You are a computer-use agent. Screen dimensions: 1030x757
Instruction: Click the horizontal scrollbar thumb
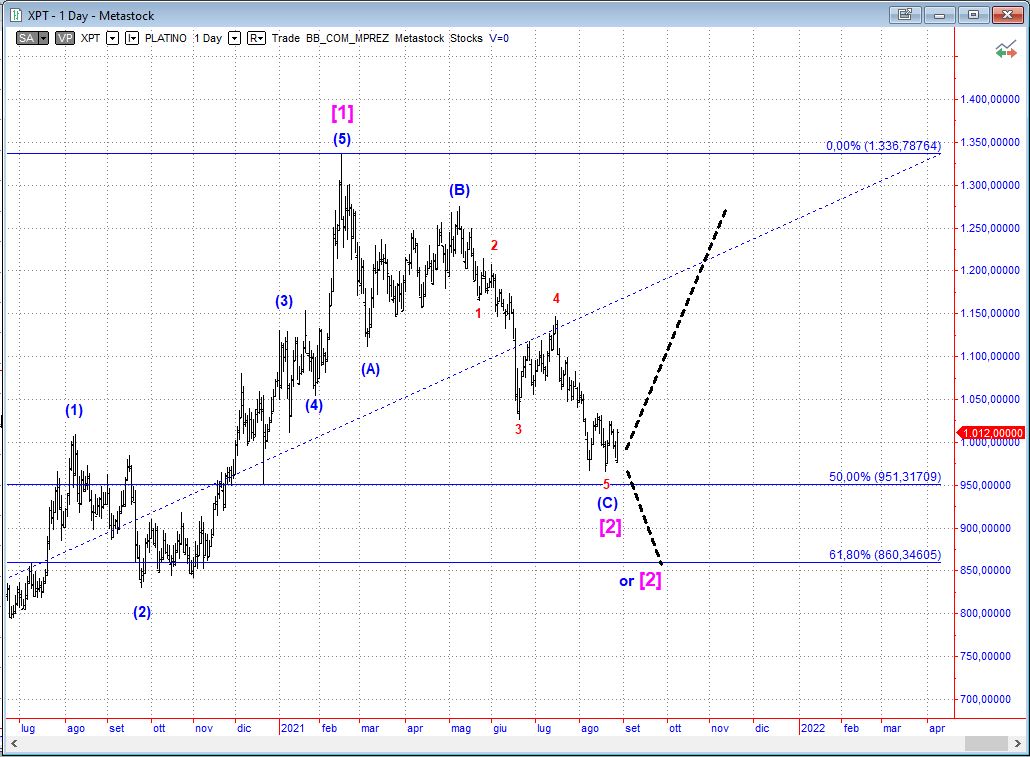tap(986, 743)
